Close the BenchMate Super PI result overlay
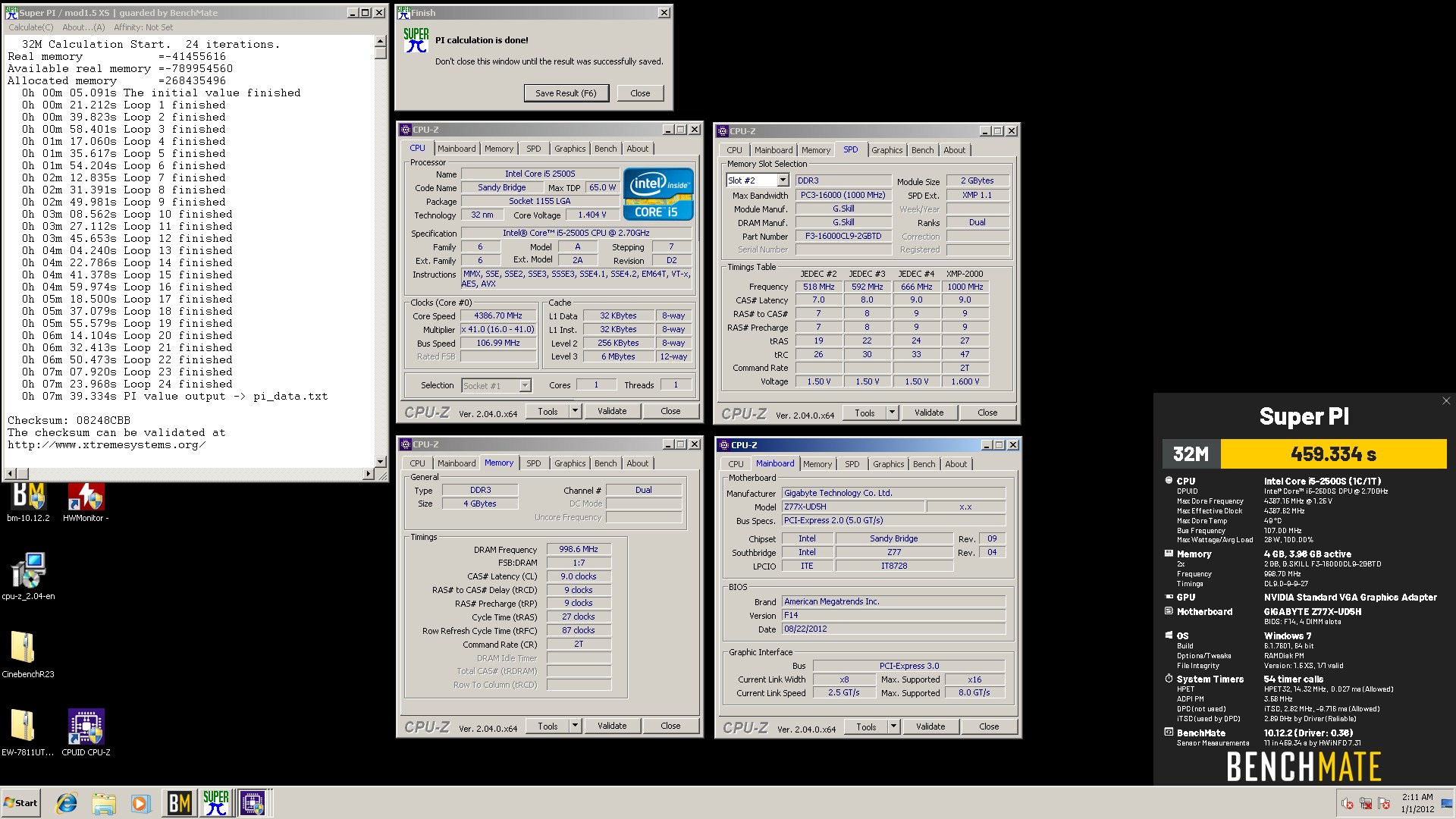The width and height of the screenshot is (1456, 819). click(x=1445, y=401)
